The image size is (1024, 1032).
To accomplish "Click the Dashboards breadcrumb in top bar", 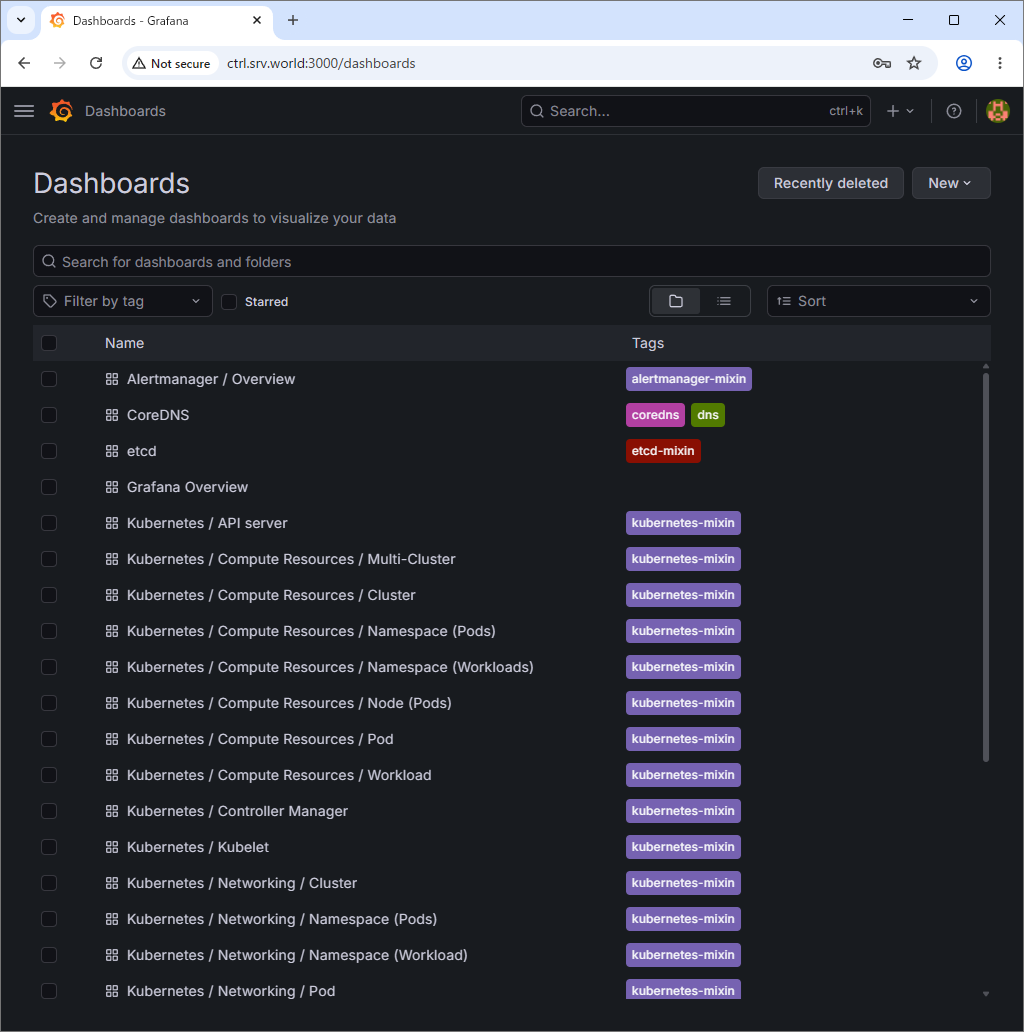I will (x=125, y=111).
